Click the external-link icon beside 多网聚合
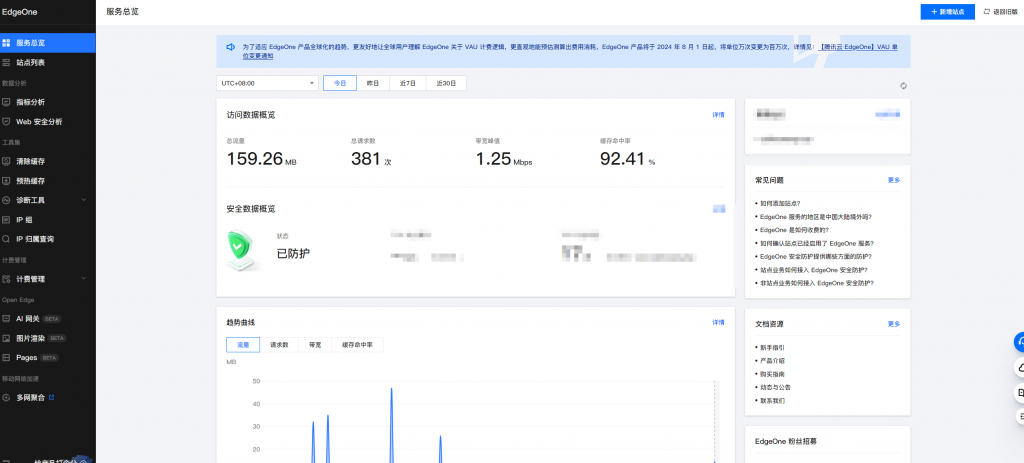Image resolution: width=1024 pixels, height=463 pixels. click(52, 397)
